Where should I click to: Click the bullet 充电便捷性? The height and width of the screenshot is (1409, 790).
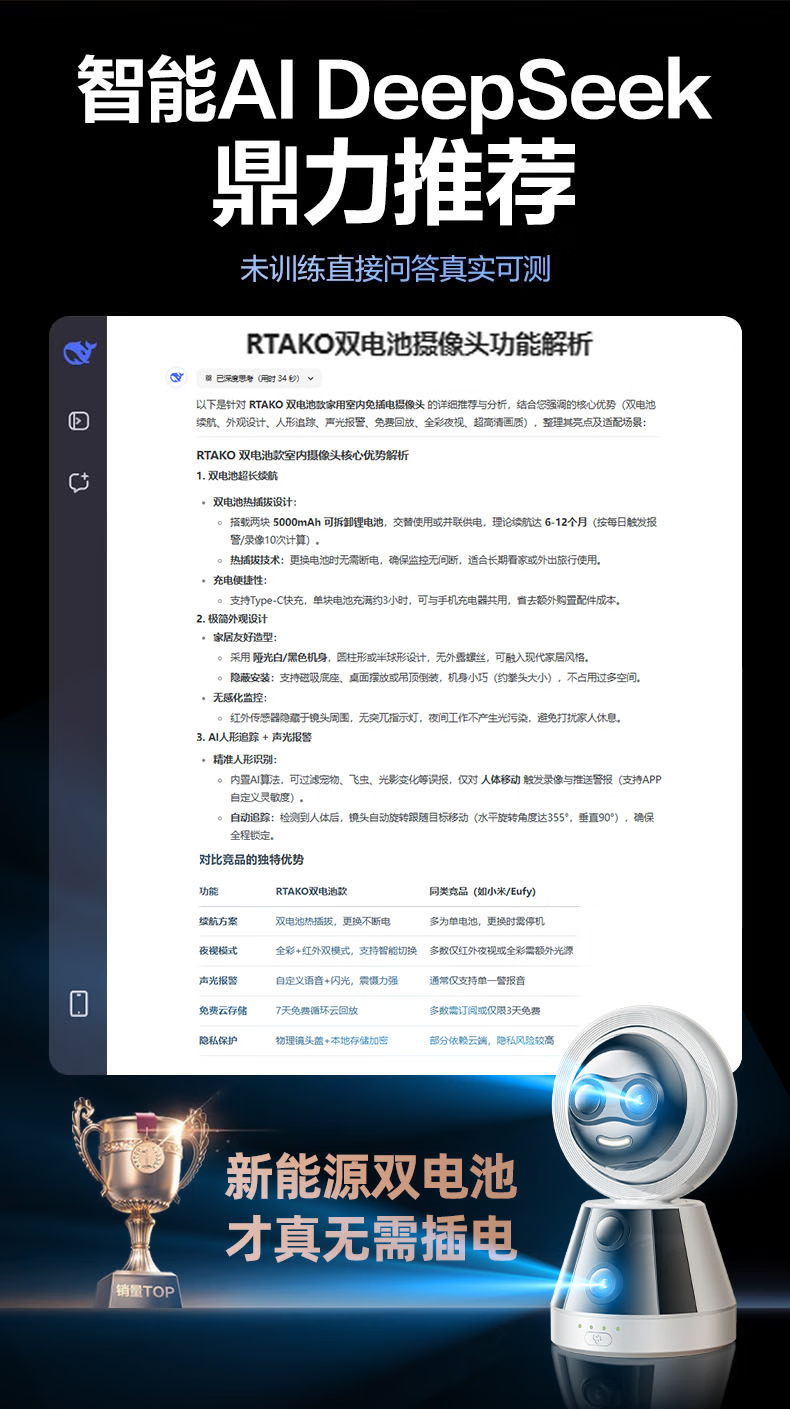coord(240,580)
